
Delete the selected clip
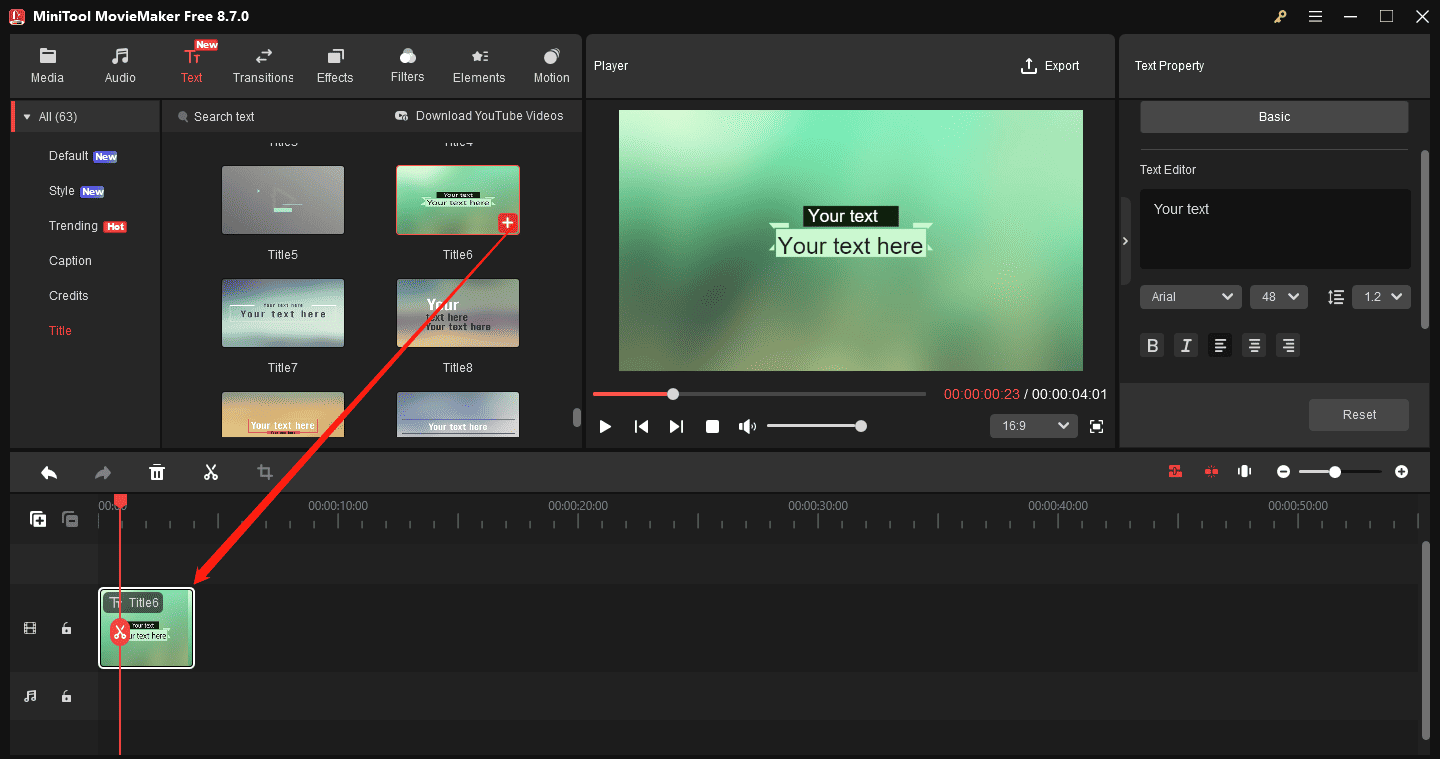[x=157, y=472]
